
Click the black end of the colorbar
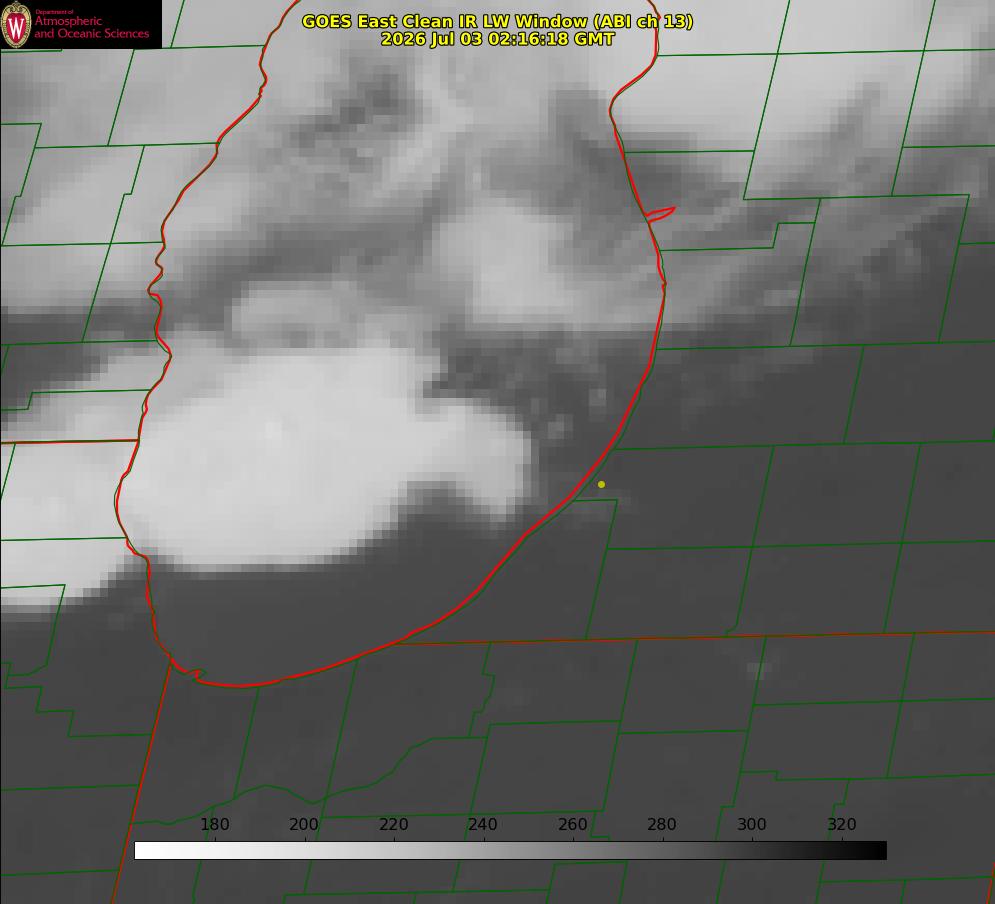point(878,851)
